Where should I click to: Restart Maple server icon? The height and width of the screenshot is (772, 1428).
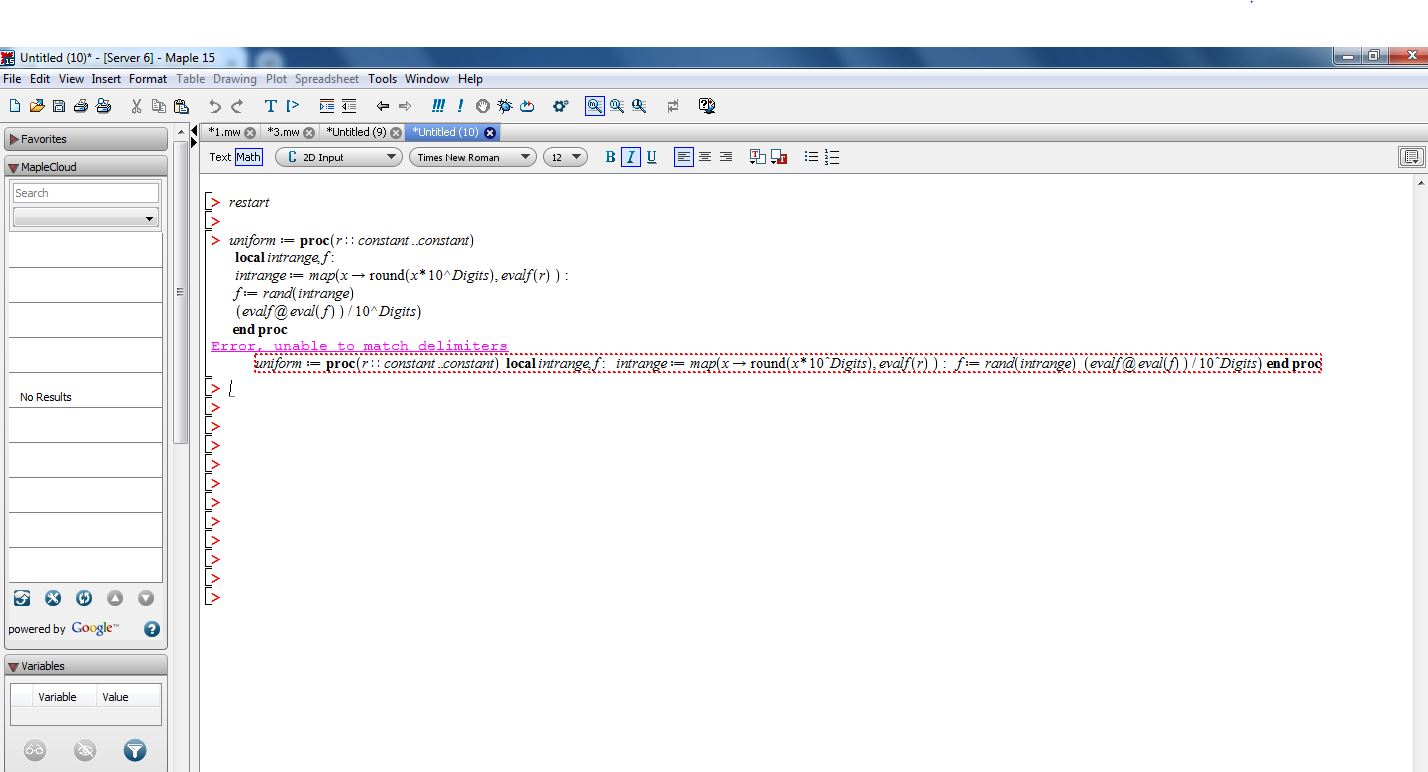pyautogui.click(x=527, y=106)
